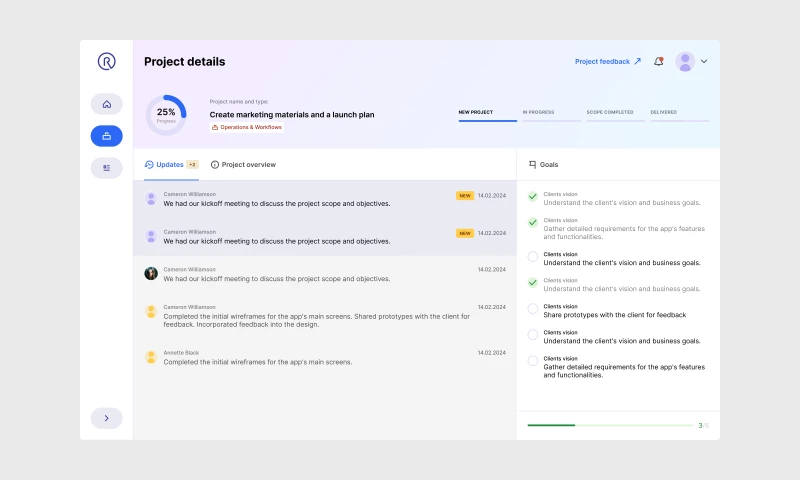The width and height of the screenshot is (800, 480).
Task: Open the user account dropdown chevron
Action: click(x=704, y=61)
